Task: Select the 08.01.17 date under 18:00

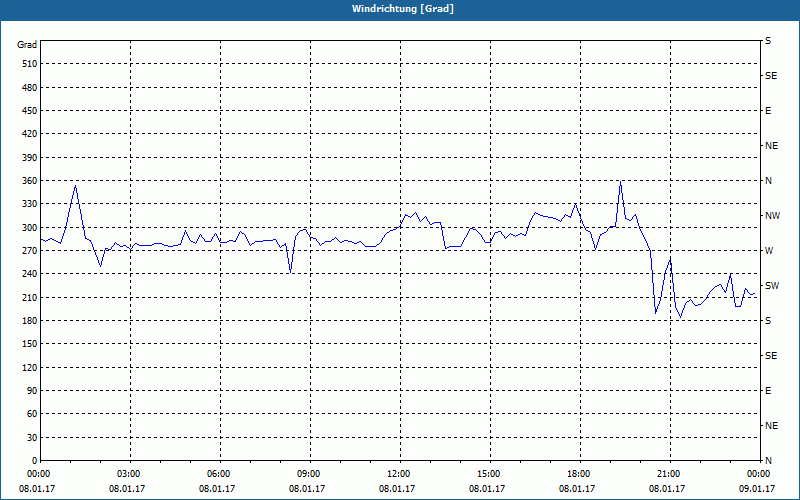Action: 577,489
